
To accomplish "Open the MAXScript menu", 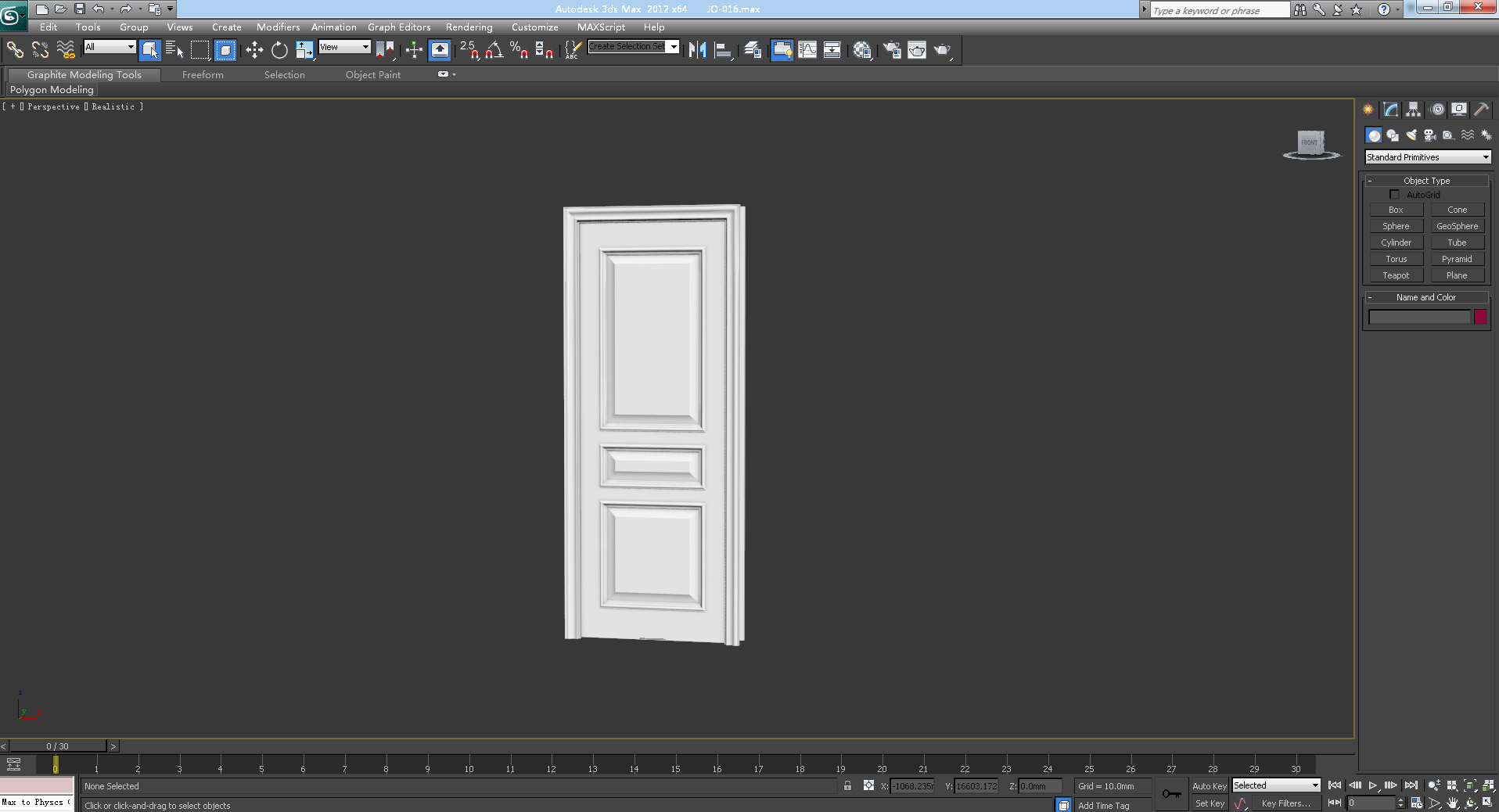I will (x=601, y=27).
